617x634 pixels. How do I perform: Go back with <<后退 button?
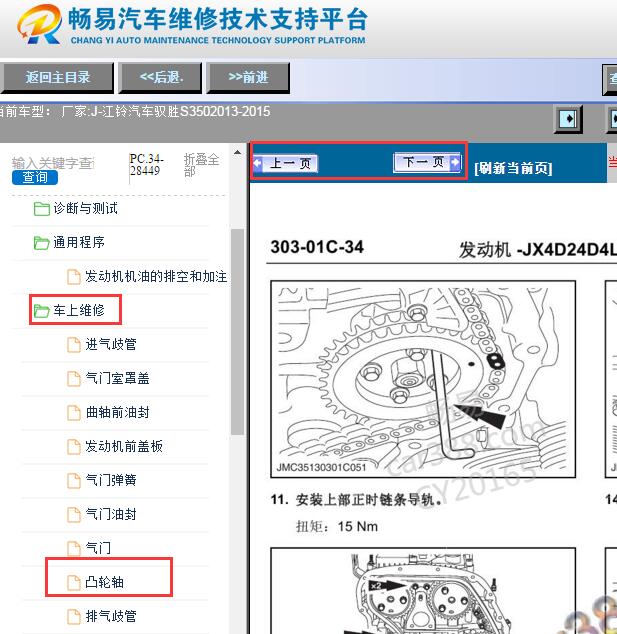161,78
